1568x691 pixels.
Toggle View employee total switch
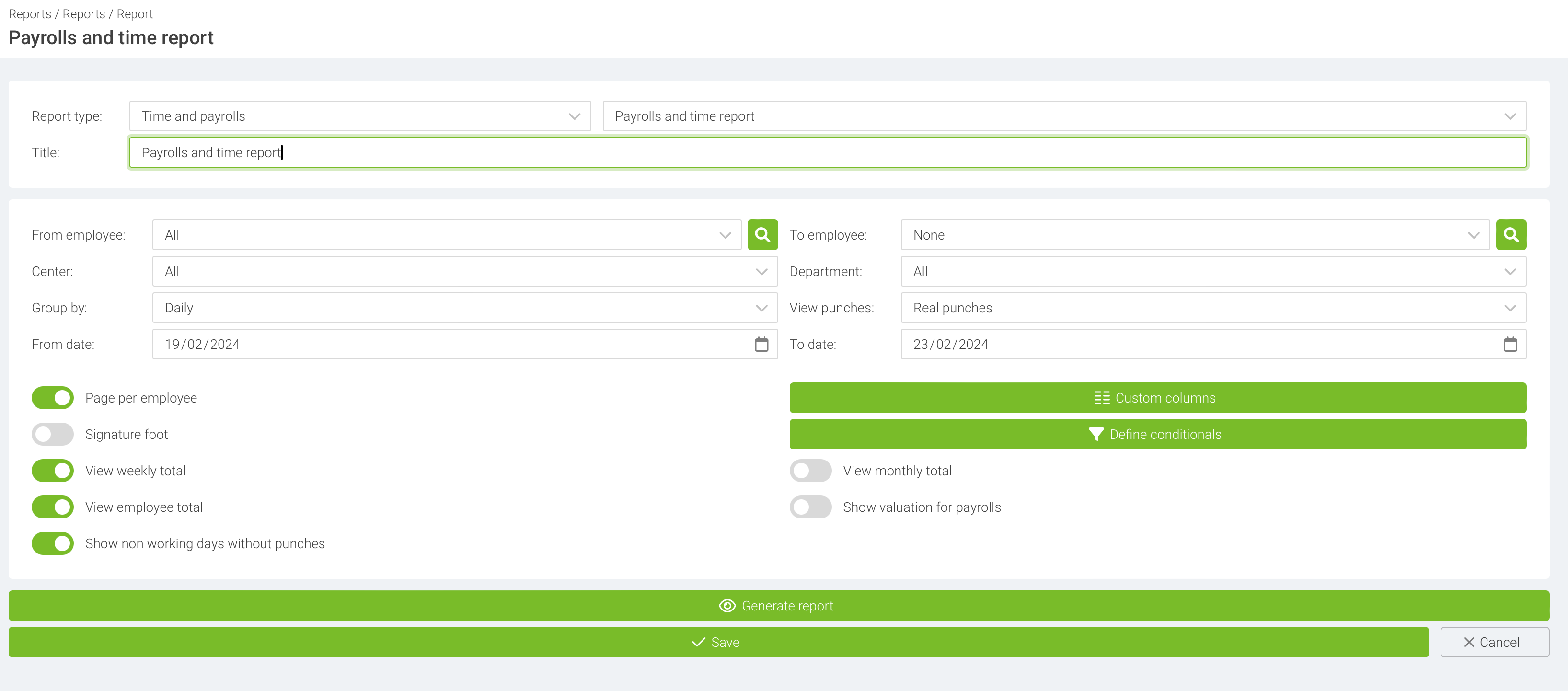[x=52, y=508]
